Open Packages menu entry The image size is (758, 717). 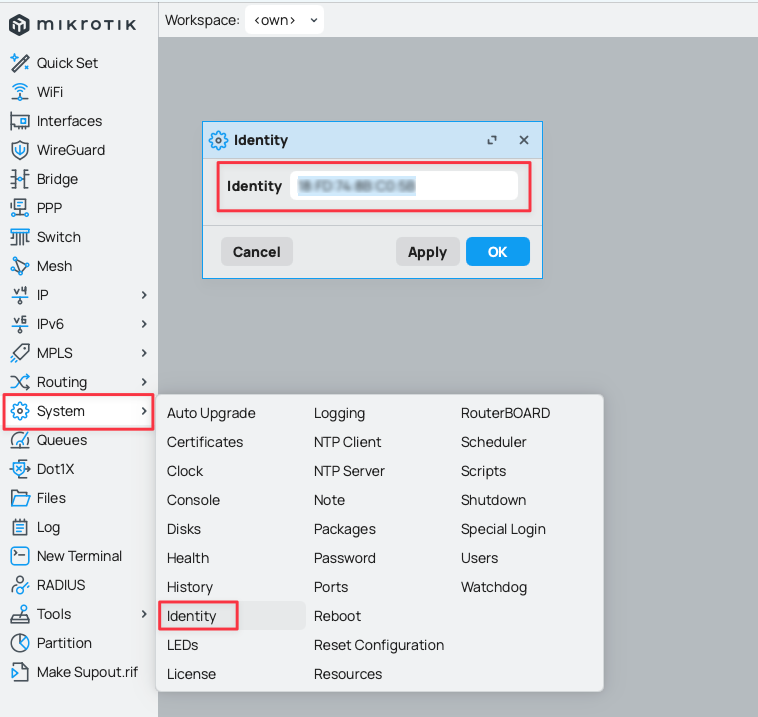click(x=345, y=529)
